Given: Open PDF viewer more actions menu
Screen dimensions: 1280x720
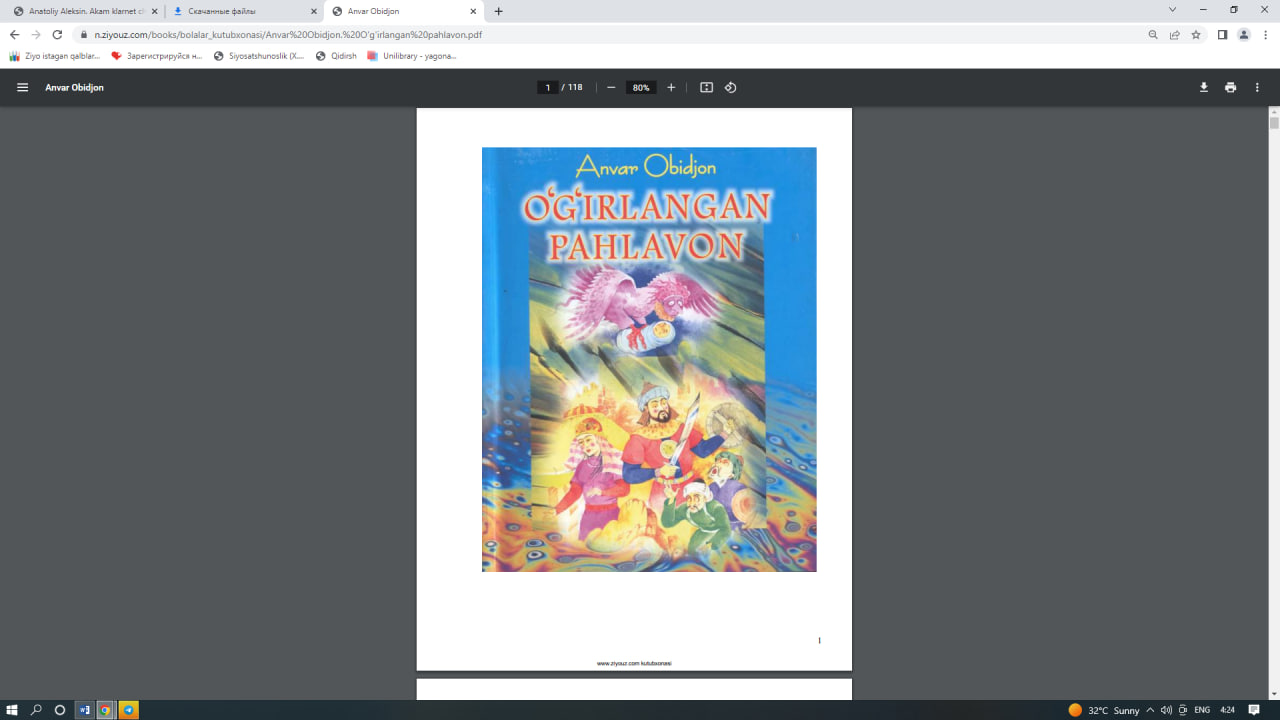Looking at the screenshot, I should (x=1257, y=87).
